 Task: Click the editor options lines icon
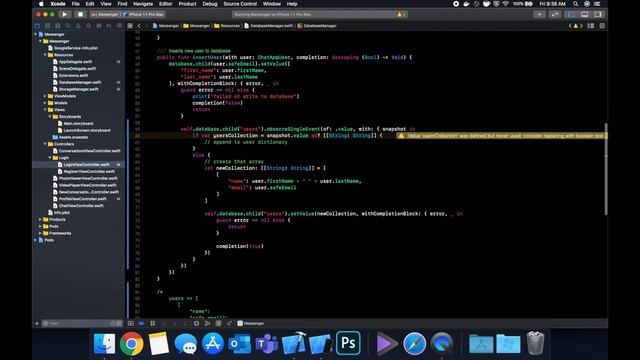click(x=591, y=26)
